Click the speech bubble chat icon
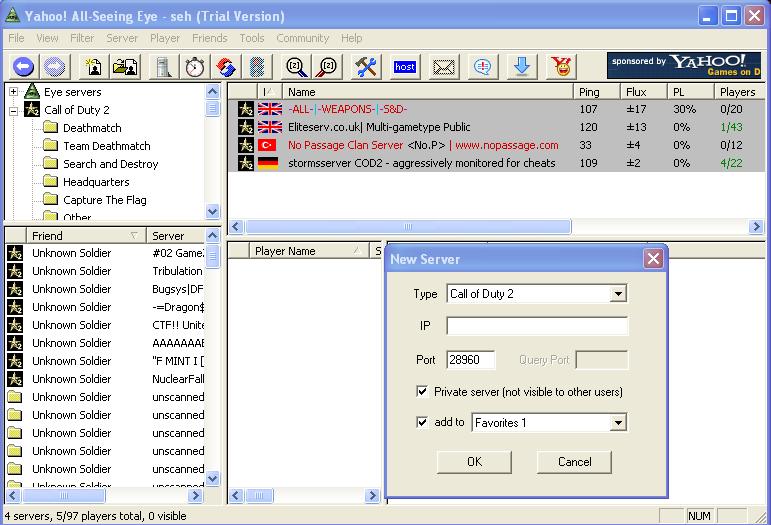771x525 pixels. (x=482, y=66)
